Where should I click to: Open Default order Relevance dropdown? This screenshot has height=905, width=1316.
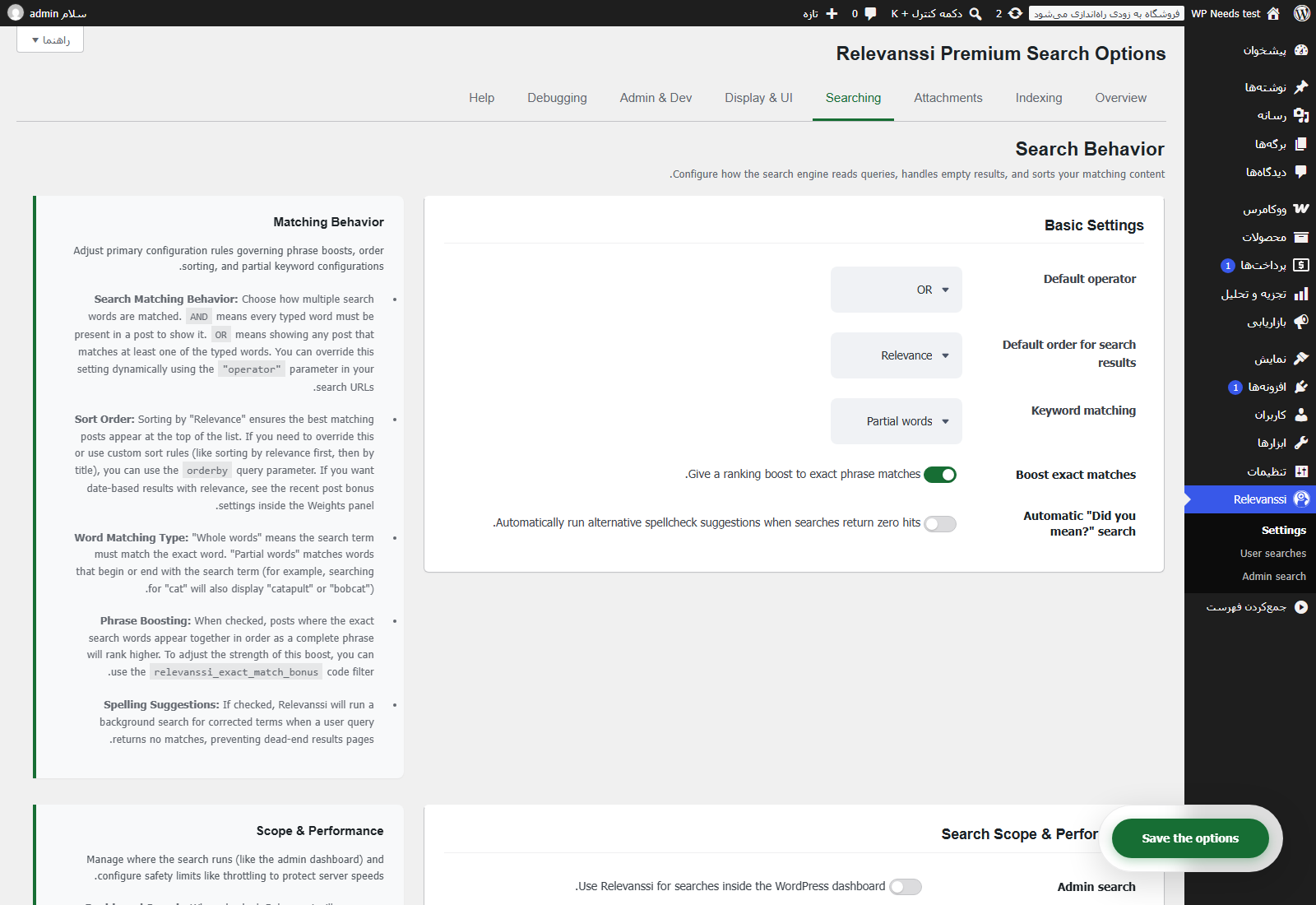click(897, 355)
